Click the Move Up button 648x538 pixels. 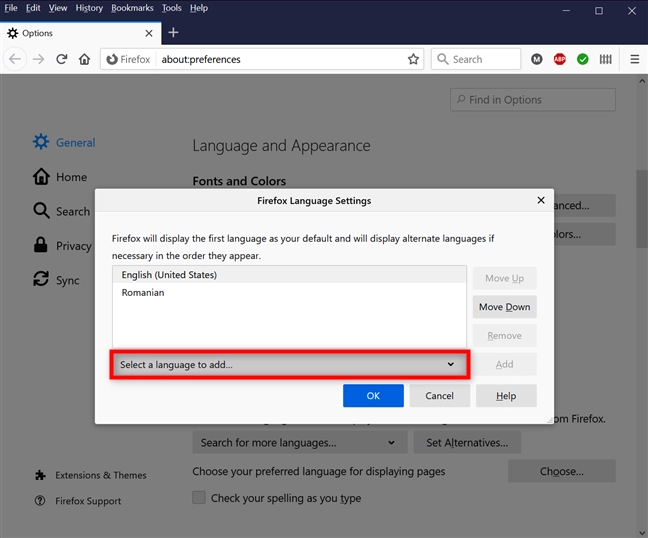coord(505,278)
